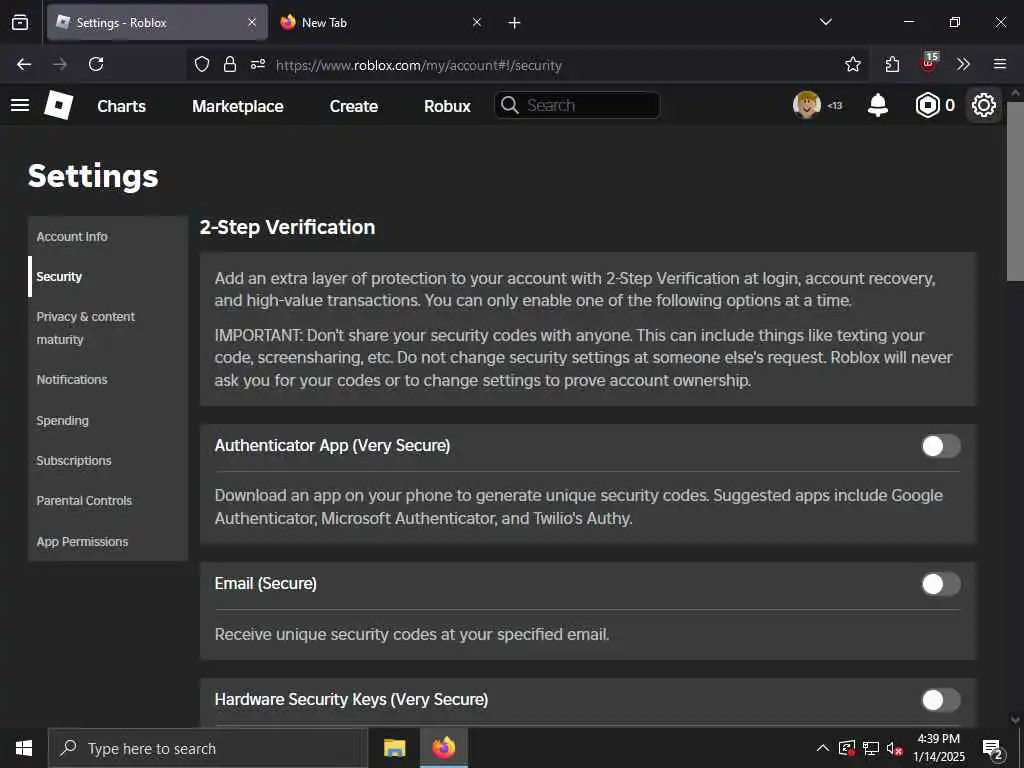Open Account Info settings section
Screen dimensions: 1024x768
pyautogui.click(x=108, y=236)
